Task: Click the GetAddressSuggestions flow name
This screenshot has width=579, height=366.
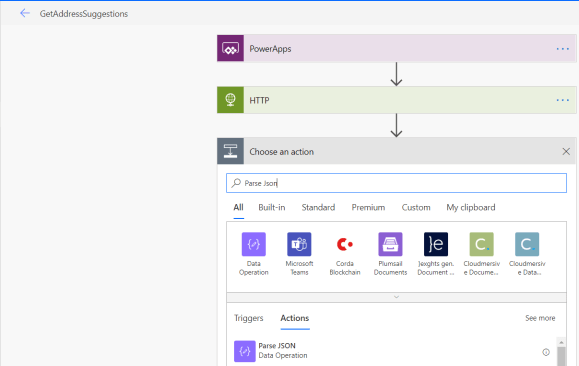Action: point(84,14)
